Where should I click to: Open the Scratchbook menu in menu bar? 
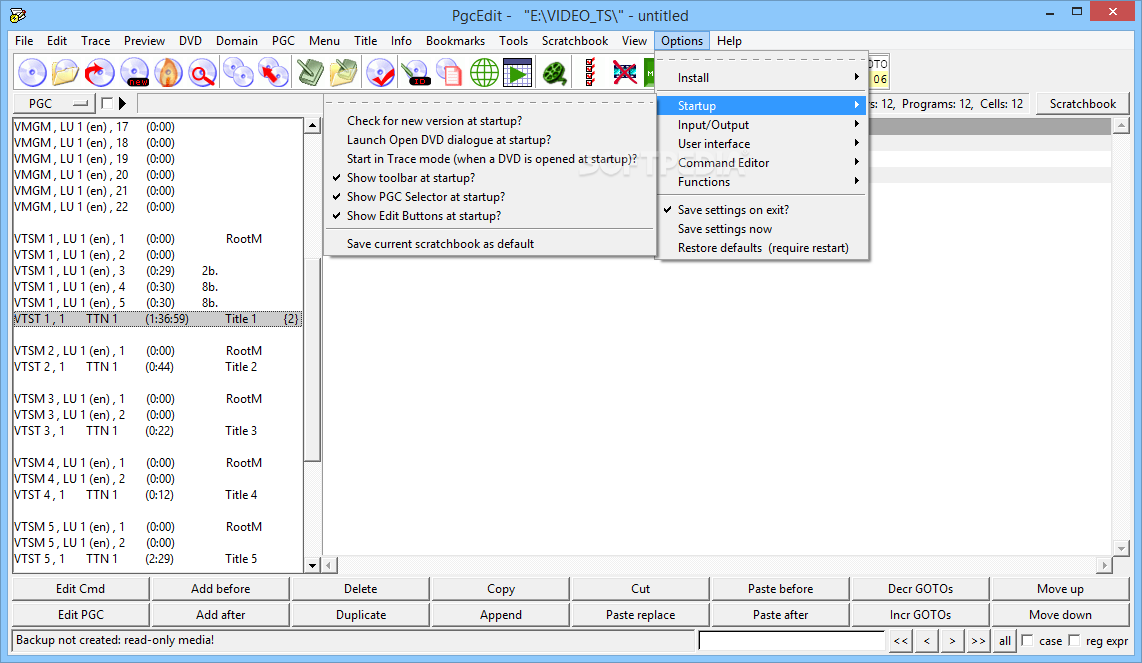(x=575, y=41)
